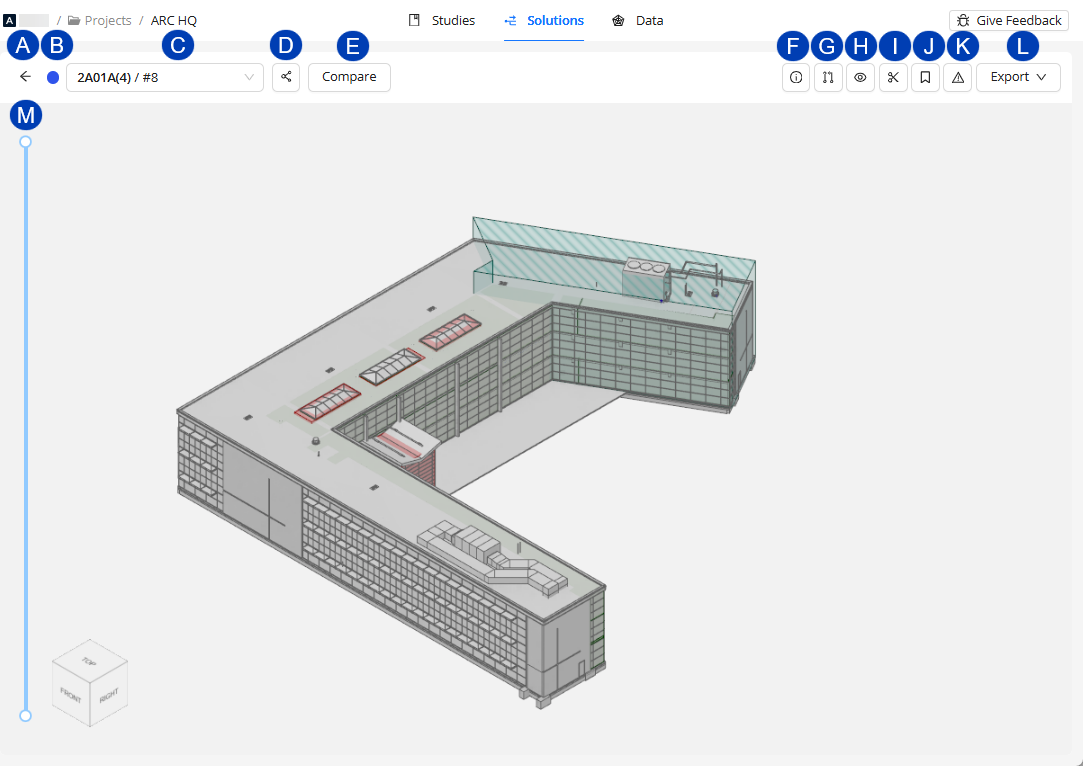This screenshot has height=766, width=1083.
Task: Click the Projects breadcrumb link
Action: tap(100, 21)
